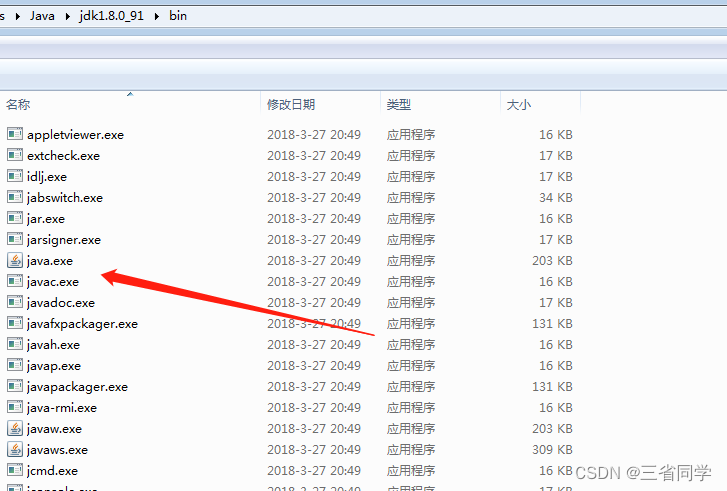The width and height of the screenshot is (727, 491).
Task: Select file name jabswitch.exe
Action: 65,198
